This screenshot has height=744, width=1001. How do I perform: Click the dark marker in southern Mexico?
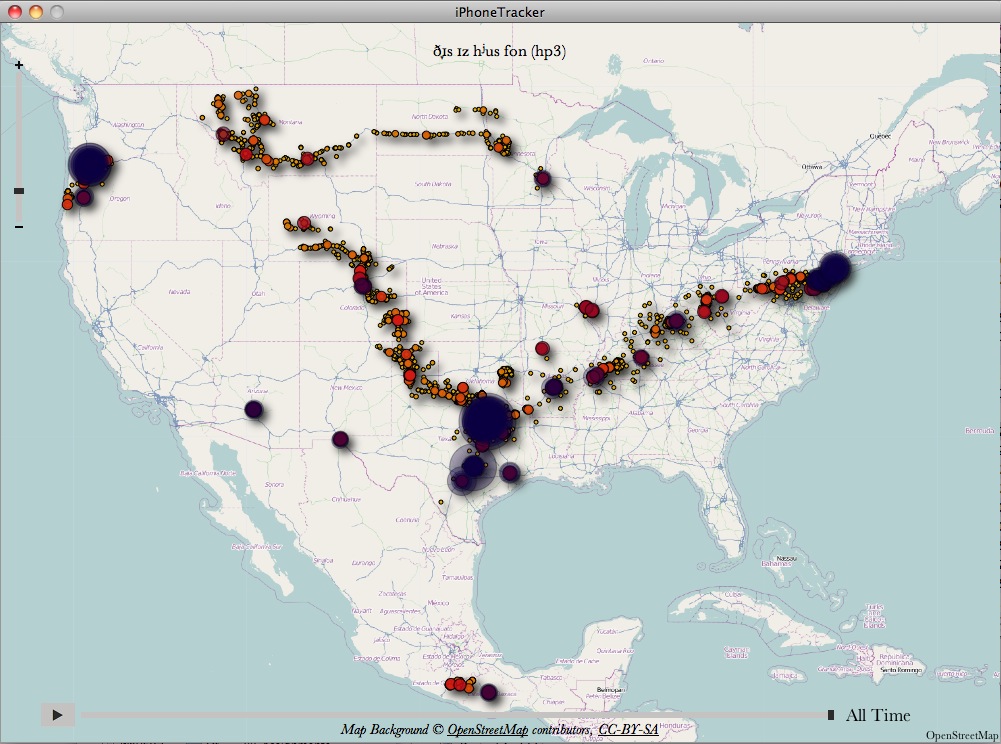[488, 692]
